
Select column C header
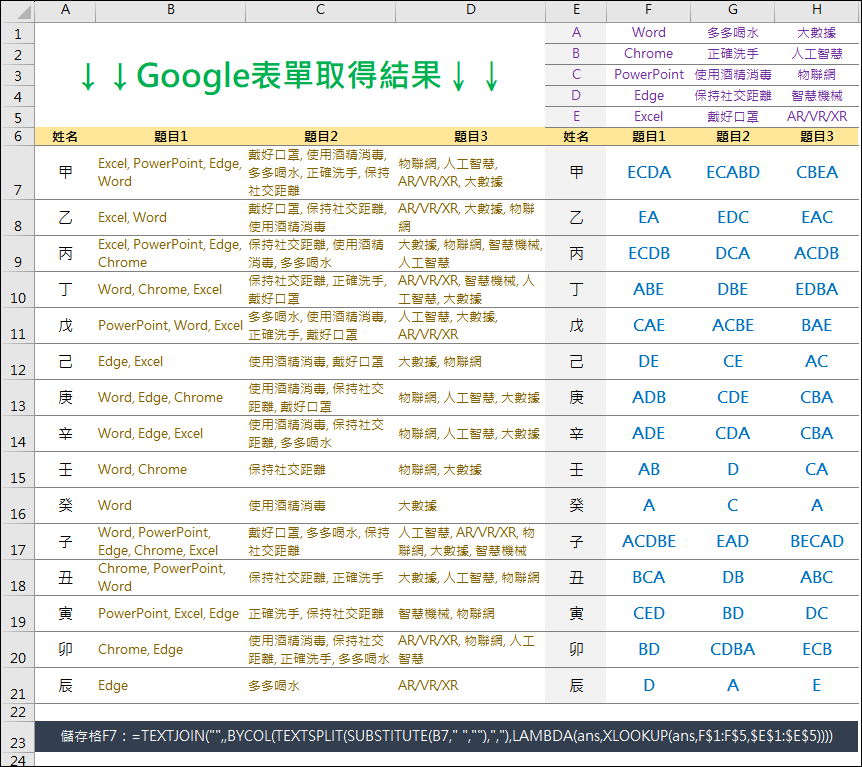pyautogui.click(x=321, y=10)
